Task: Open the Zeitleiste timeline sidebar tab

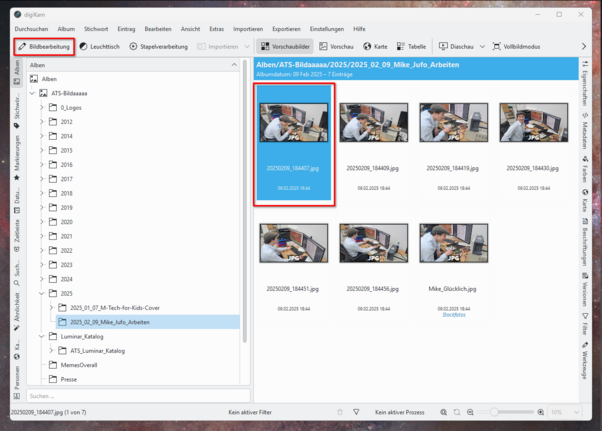Action: click(17, 236)
